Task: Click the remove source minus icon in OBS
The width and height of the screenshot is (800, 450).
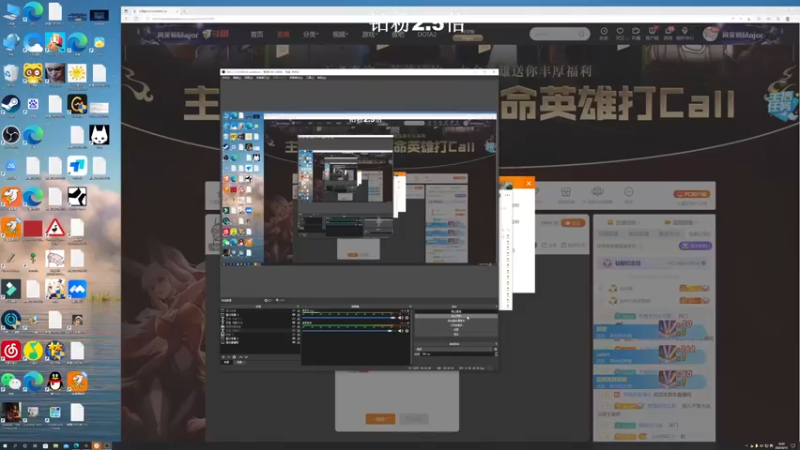Action: click(229, 357)
